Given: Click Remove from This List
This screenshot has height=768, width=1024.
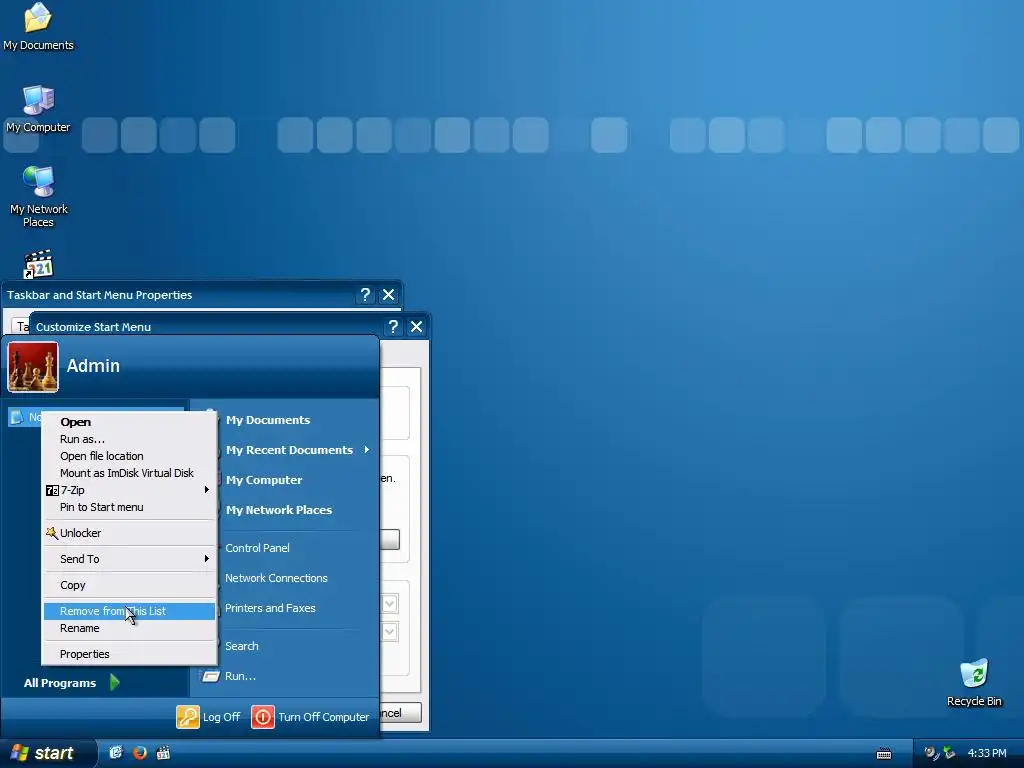Looking at the screenshot, I should coord(129,611).
